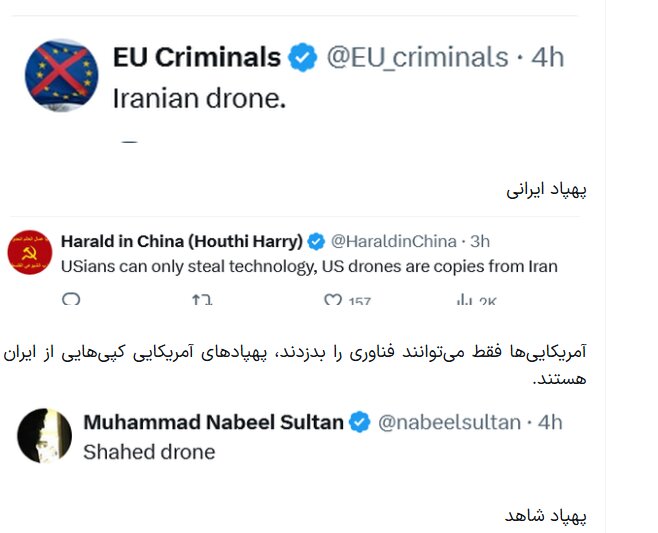This screenshot has height=533, width=658.
Task: Like the tweet about US drones
Action: coord(333,298)
